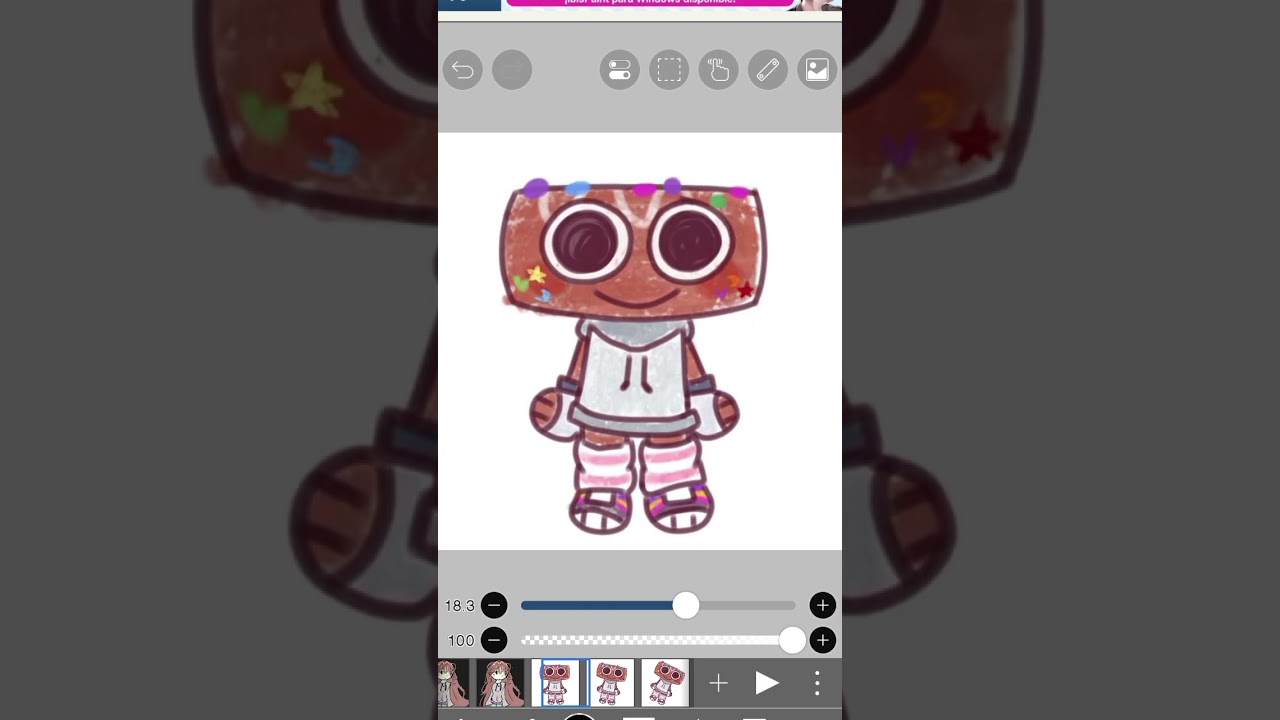Select the partly hidden girl frame thumbnail
Image resolution: width=1280 pixels, height=720 pixels.
pyautogui.click(x=453, y=683)
